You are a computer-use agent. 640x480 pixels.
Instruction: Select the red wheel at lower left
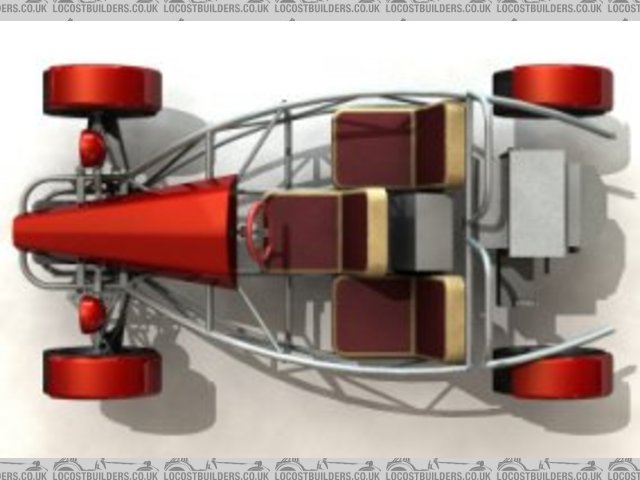coord(102,372)
